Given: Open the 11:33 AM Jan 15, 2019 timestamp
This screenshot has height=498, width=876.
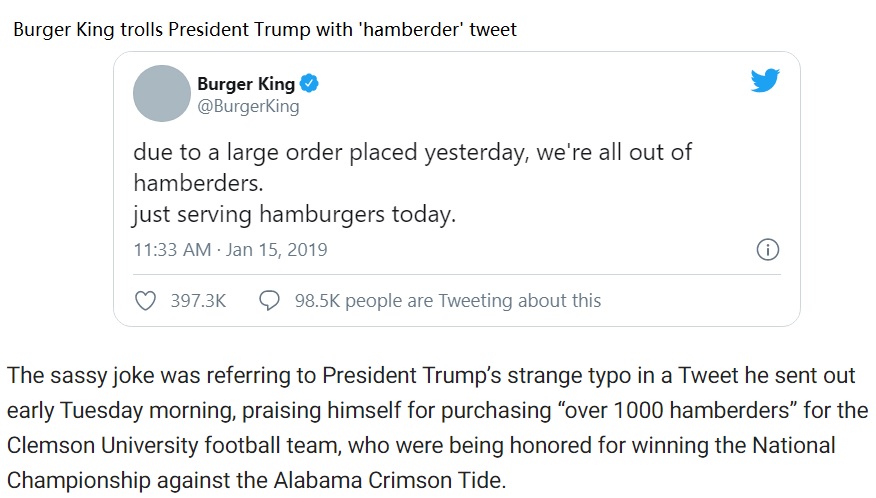Looking at the screenshot, I should 230,249.
